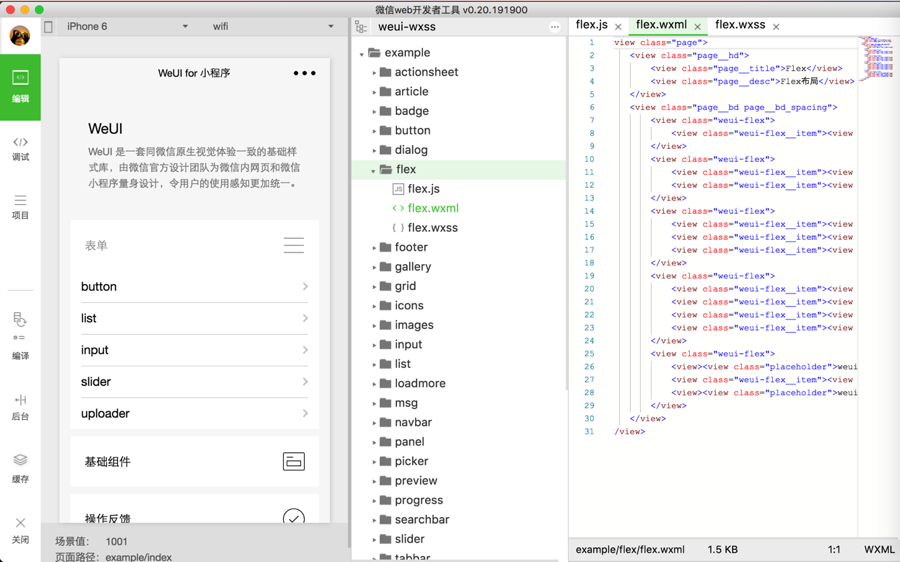The image size is (900, 562).
Task: Close the flex.wxml editor tab
Action: coord(697,26)
